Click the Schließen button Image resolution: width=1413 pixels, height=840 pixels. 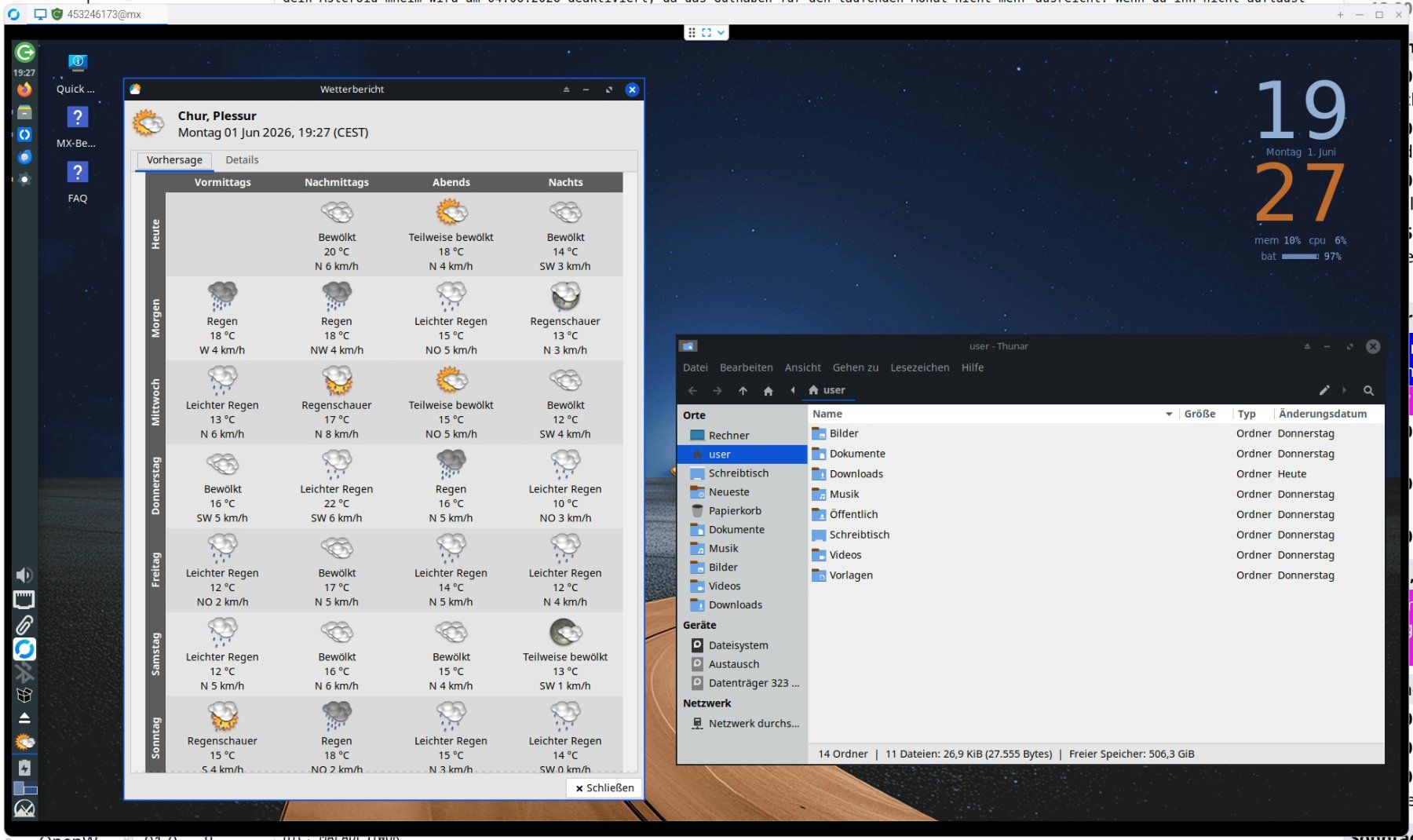click(x=604, y=787)
